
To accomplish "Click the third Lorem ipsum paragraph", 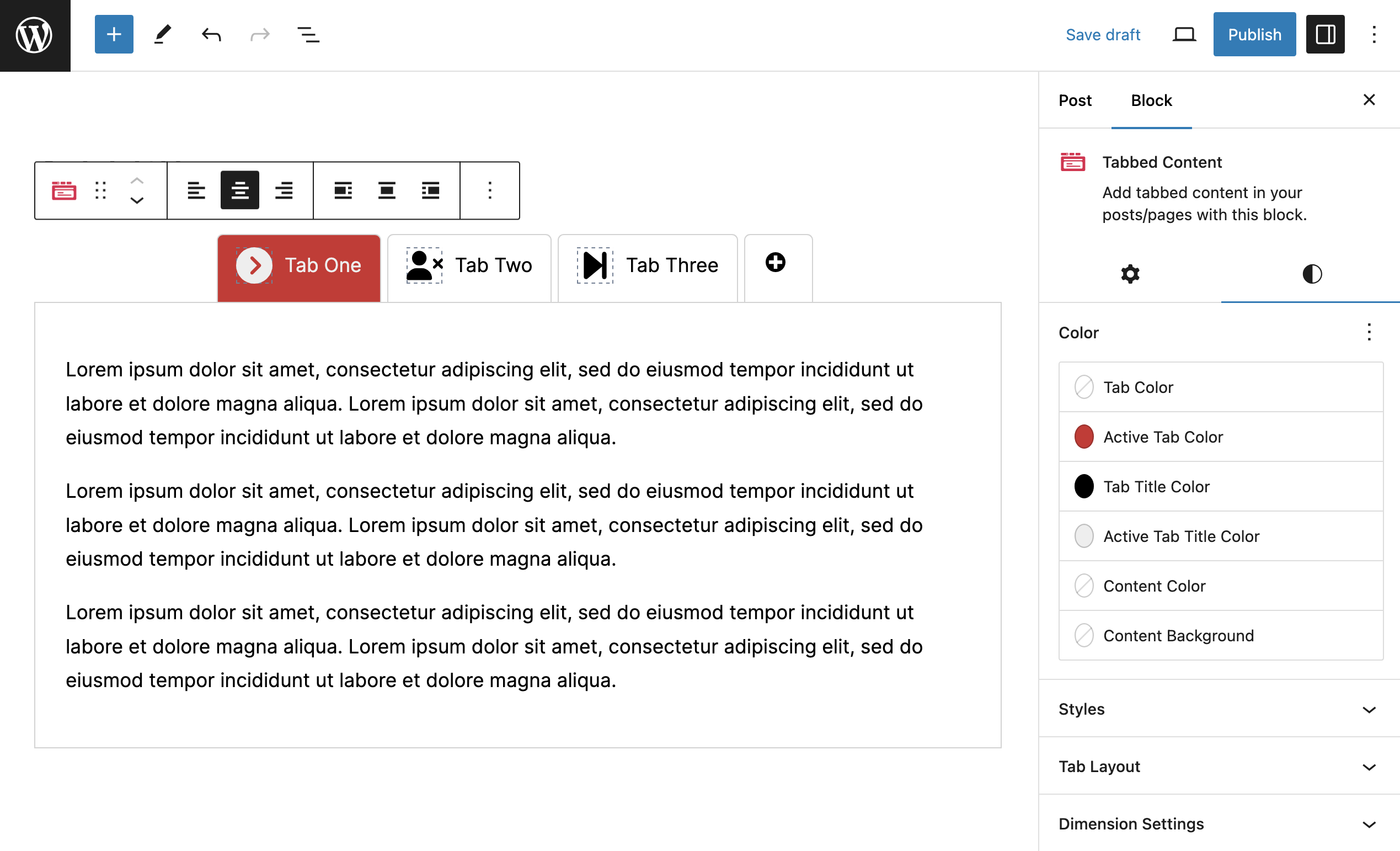I will [x=494, y=646].
